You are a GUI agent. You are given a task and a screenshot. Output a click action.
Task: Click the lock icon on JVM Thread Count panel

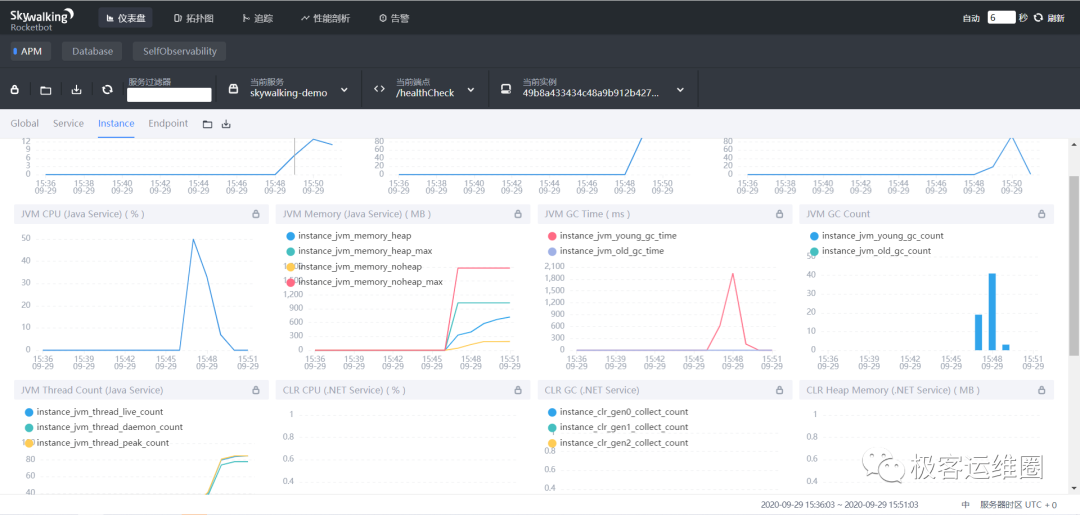coord(256,390)
